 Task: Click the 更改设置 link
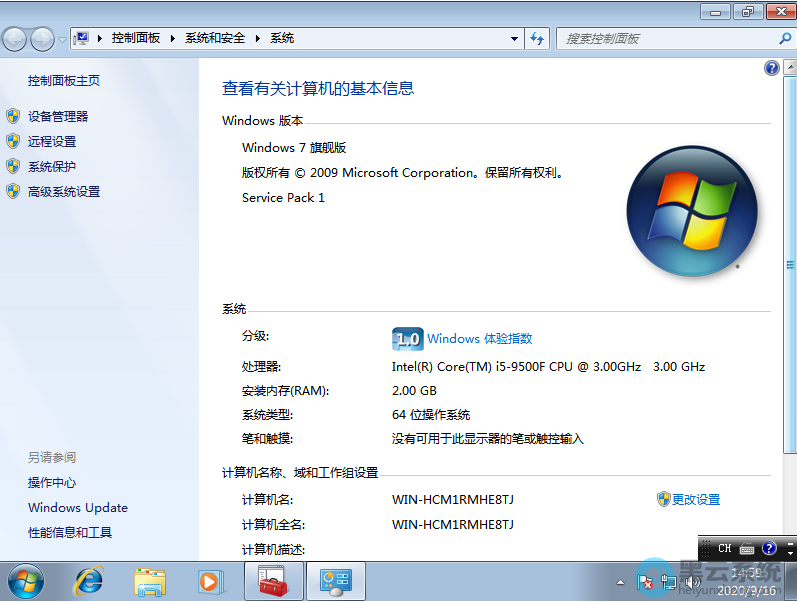695,500
